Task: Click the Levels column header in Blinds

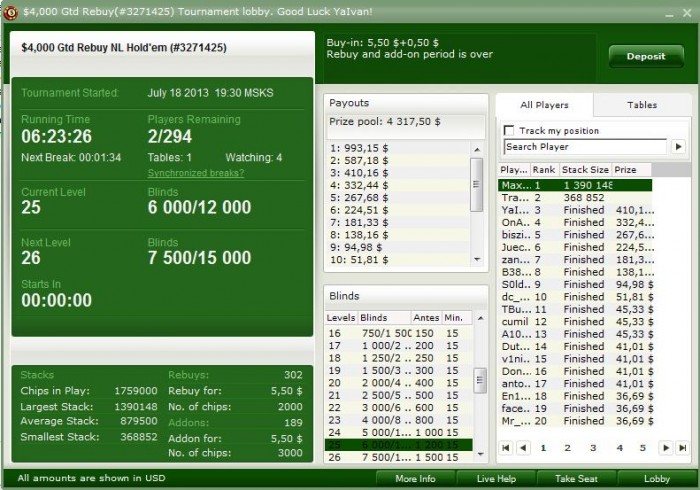Action: click(x=341, y=318)
